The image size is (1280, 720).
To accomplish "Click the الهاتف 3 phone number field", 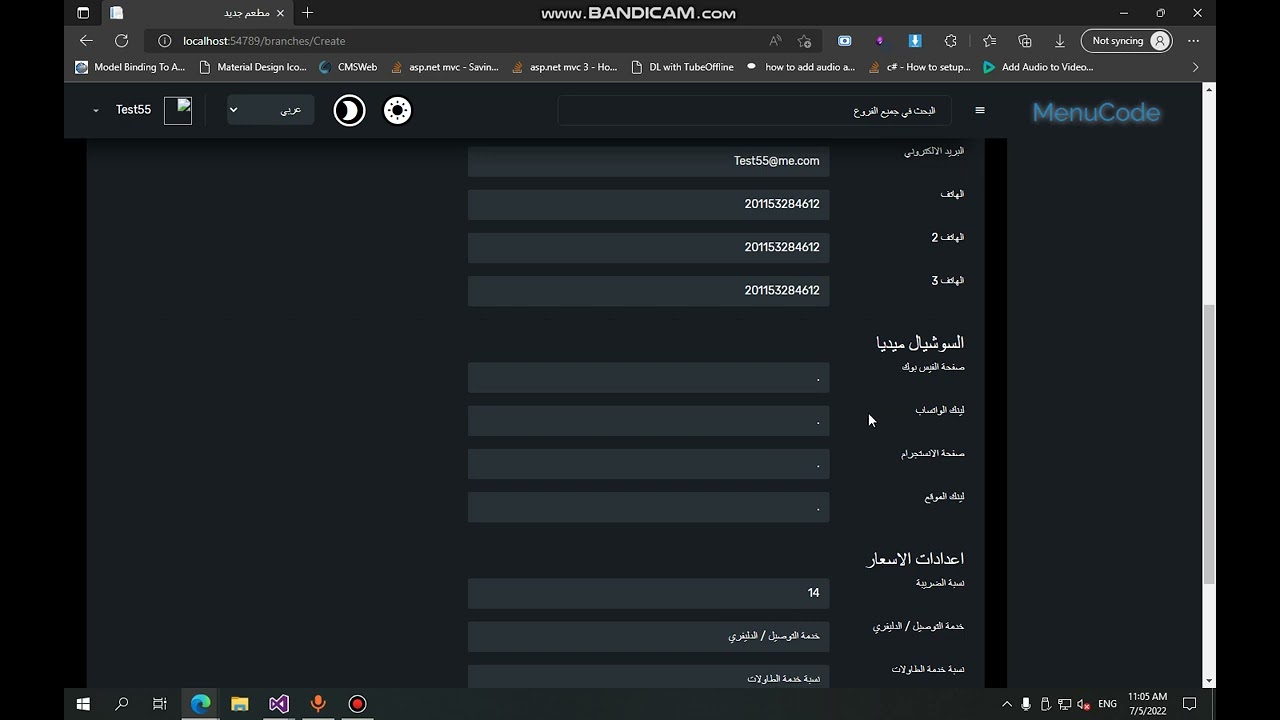I will click(x=648, y=290).
